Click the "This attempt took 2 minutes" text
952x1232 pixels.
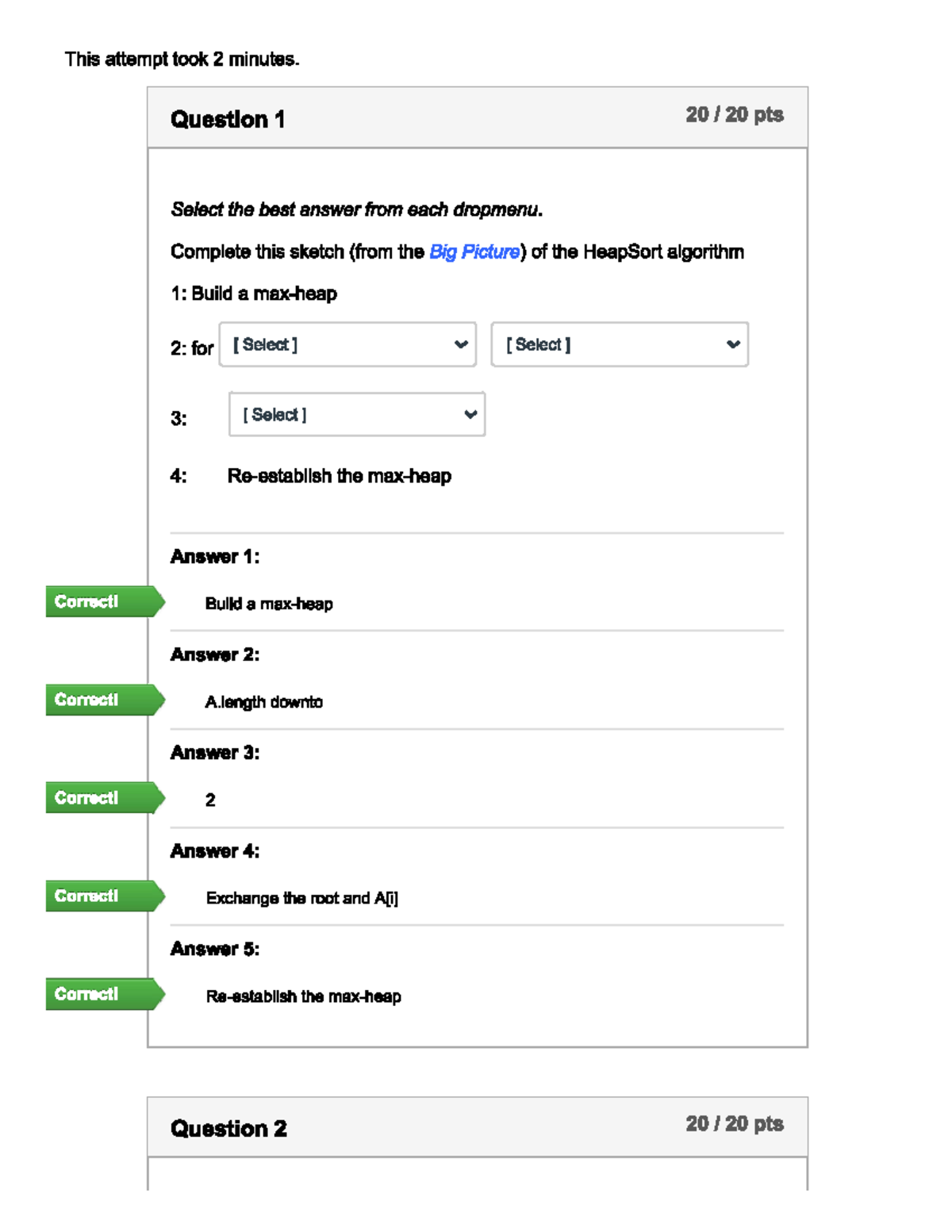(182, 59)
